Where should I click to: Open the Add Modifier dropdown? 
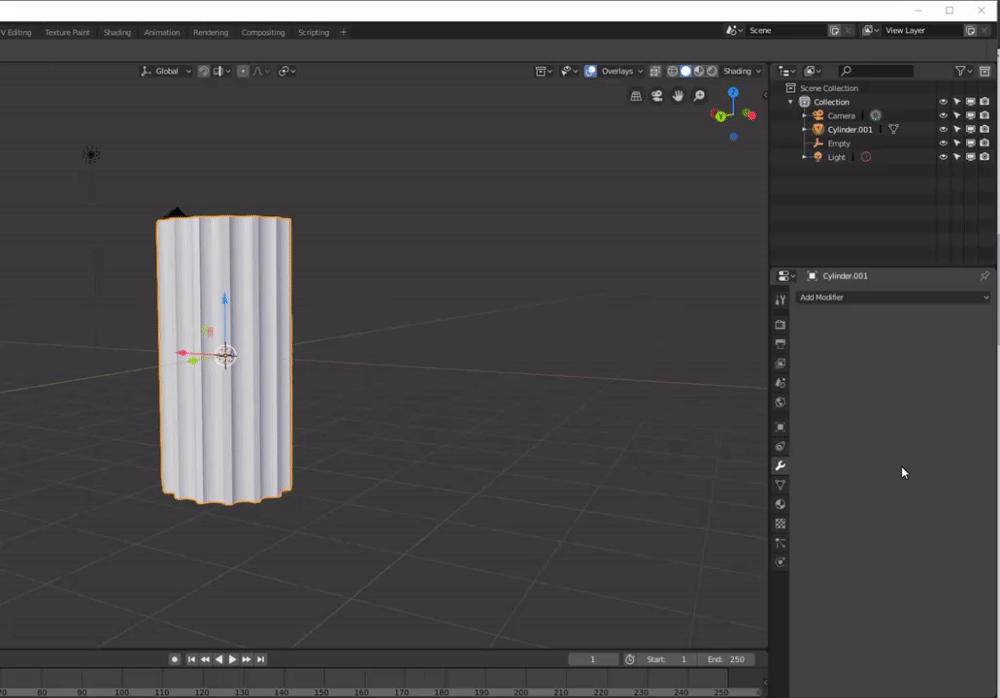click(893, 297)
